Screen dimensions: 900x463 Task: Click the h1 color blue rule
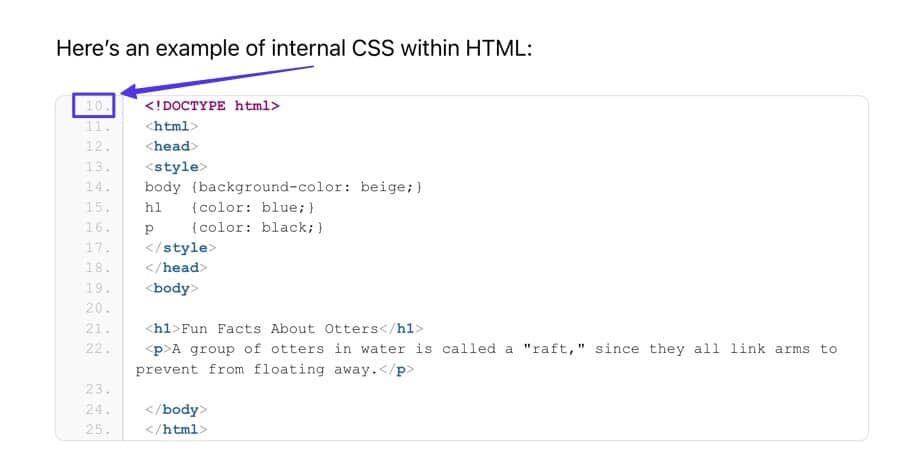pos(229,207)
